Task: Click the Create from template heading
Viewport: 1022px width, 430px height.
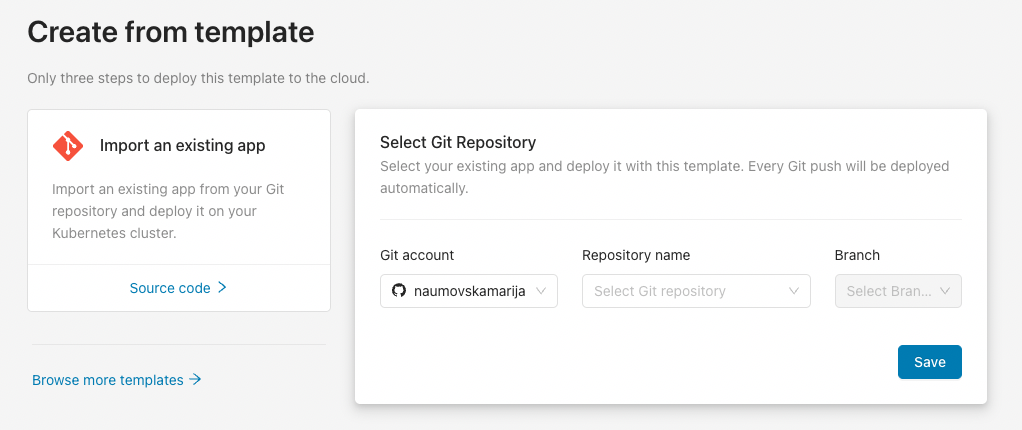Action: point(171,32)
